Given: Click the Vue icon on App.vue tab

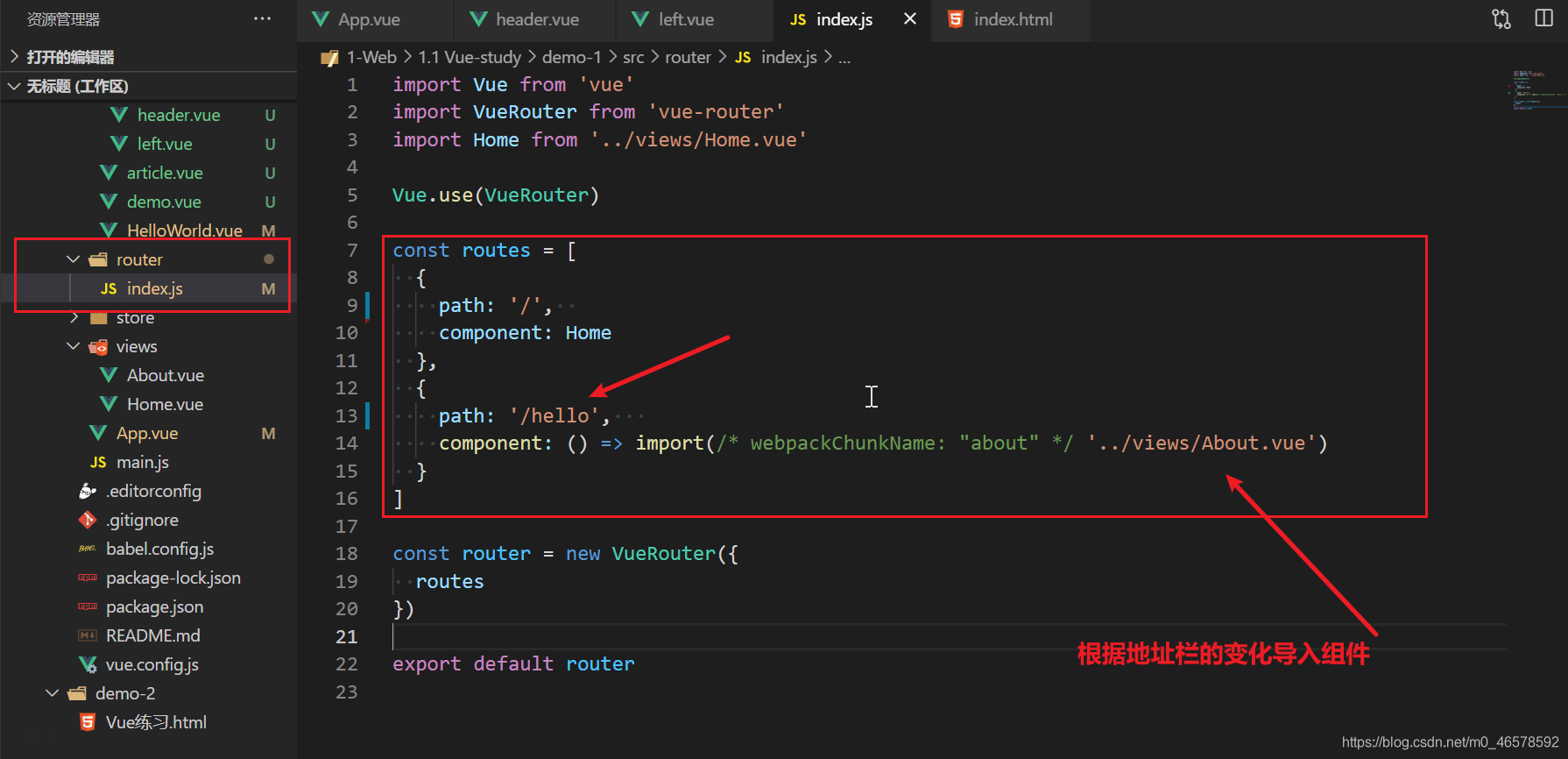Looking at the screenshot, I should click(321, 19).
